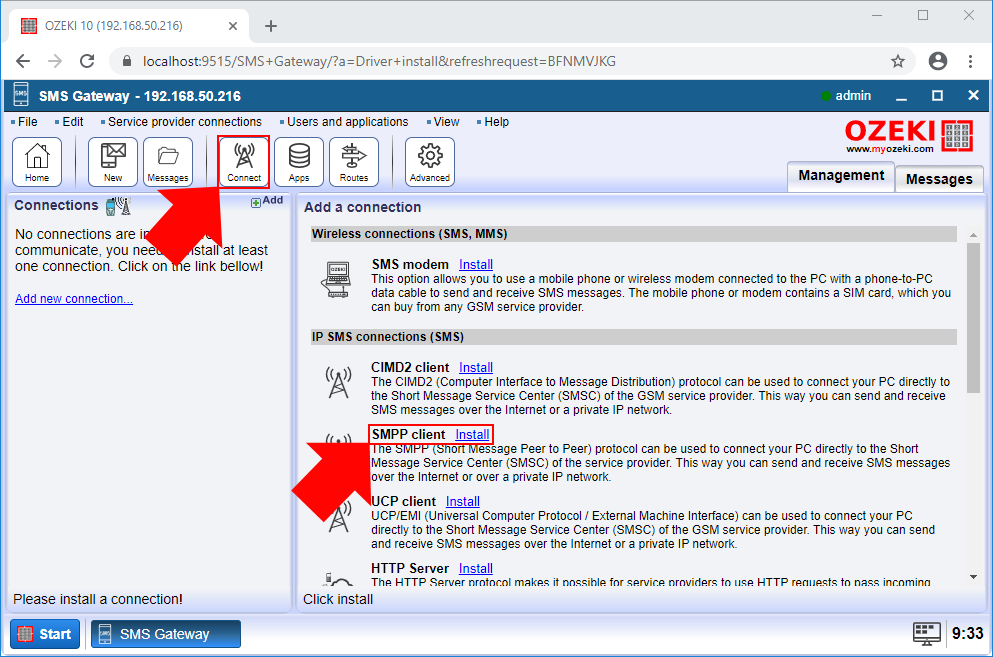Click the New message toolbar icon

point(112,160)
